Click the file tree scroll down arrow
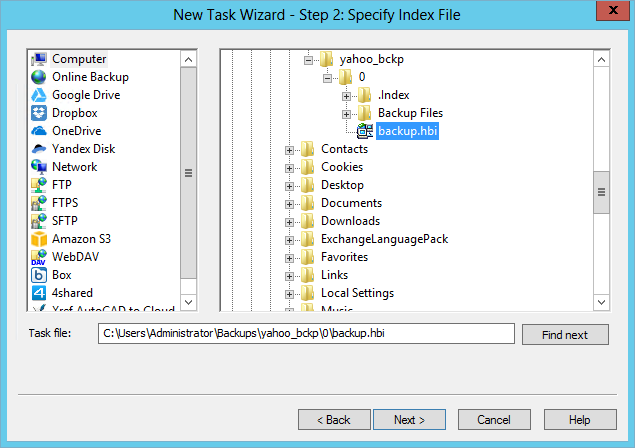Image resolution: width=635 pixels, height=448 pixels. (x=601, y=302)
